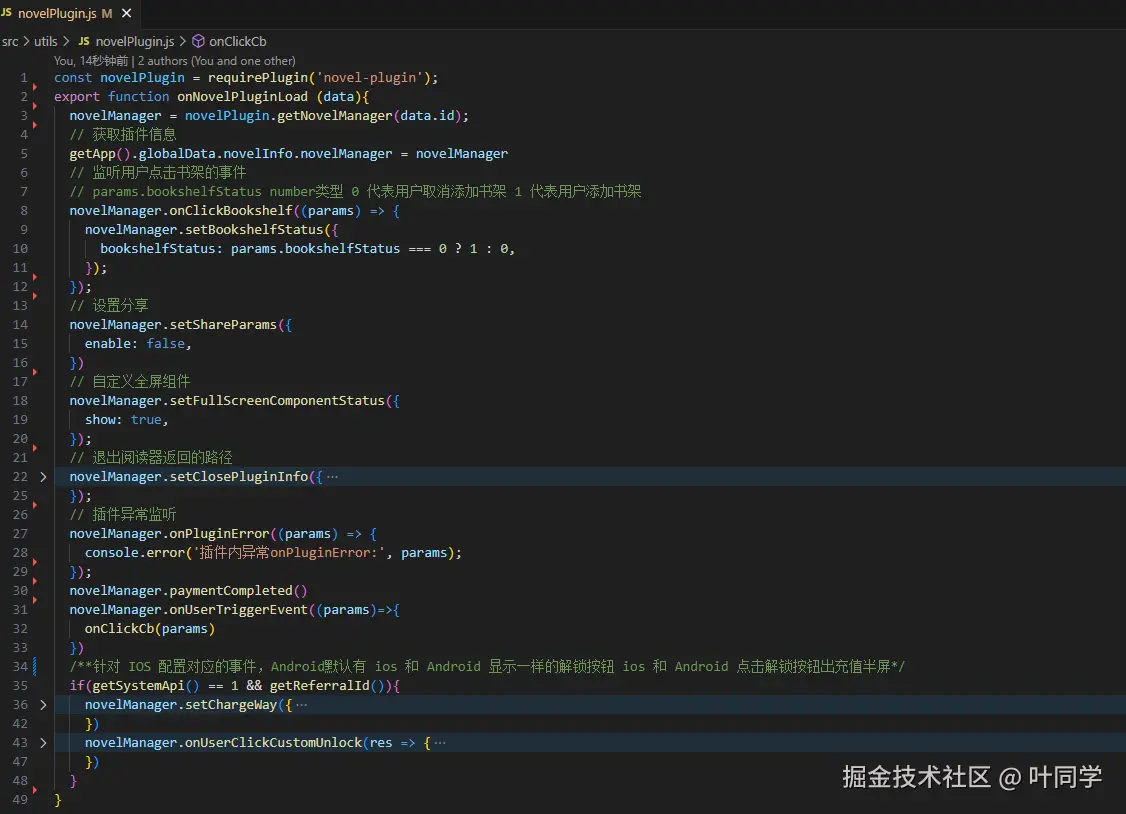Open the onClickCb breadcrumb symbol
This screenshot has width=1126, height=814.
[x=238, y=42]
